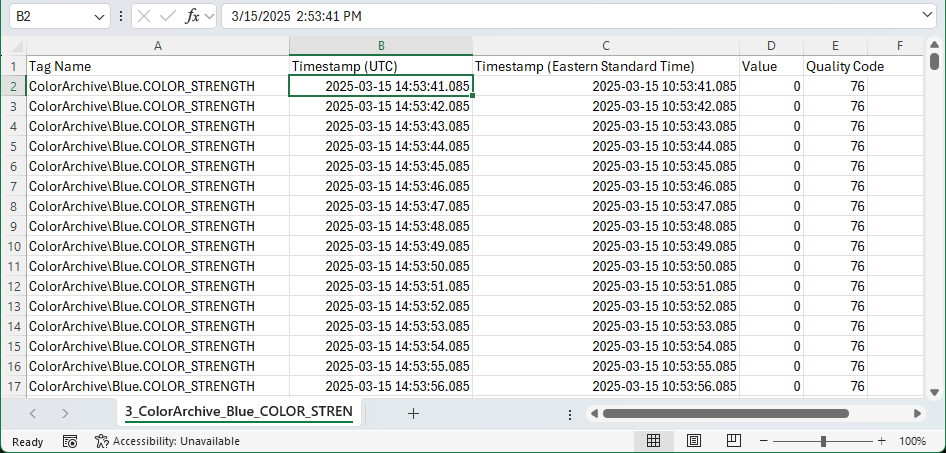Click the macro recording status bar icon
The width and height of the screenshot is (946, 453).
[x=70, y=442]
